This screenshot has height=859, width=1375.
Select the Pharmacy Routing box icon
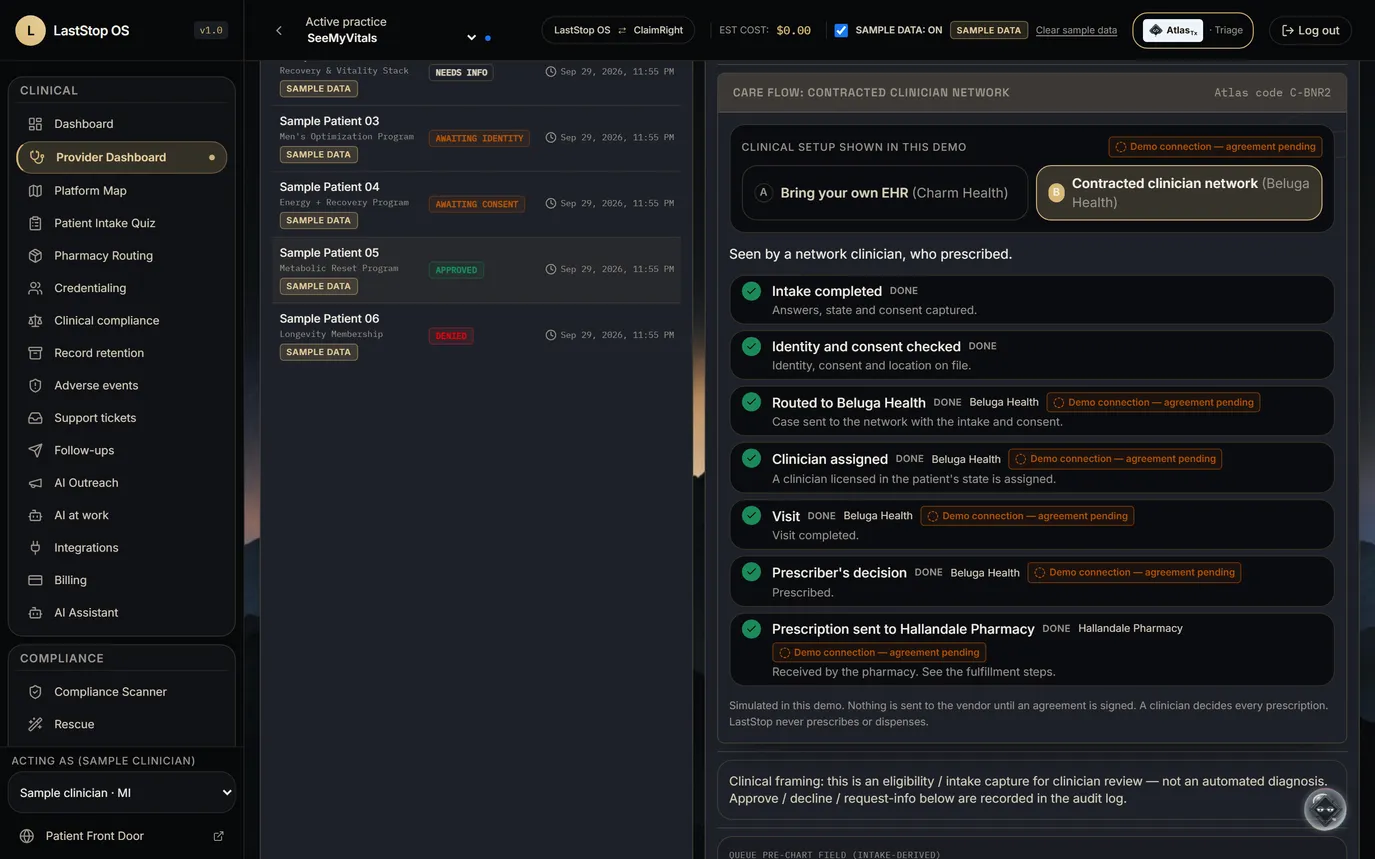click(x=35, y=256)
